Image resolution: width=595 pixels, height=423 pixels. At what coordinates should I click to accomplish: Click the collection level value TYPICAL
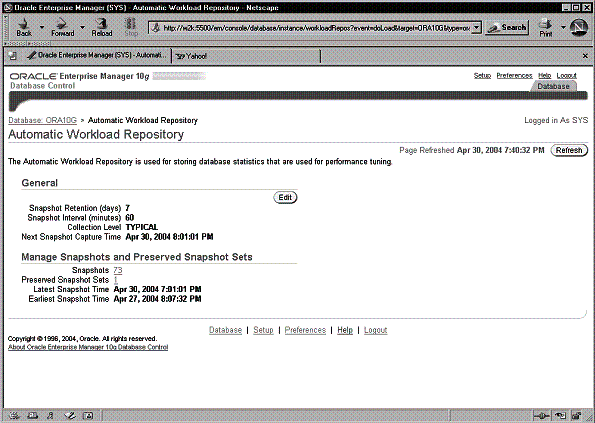(x=142, y=227)
